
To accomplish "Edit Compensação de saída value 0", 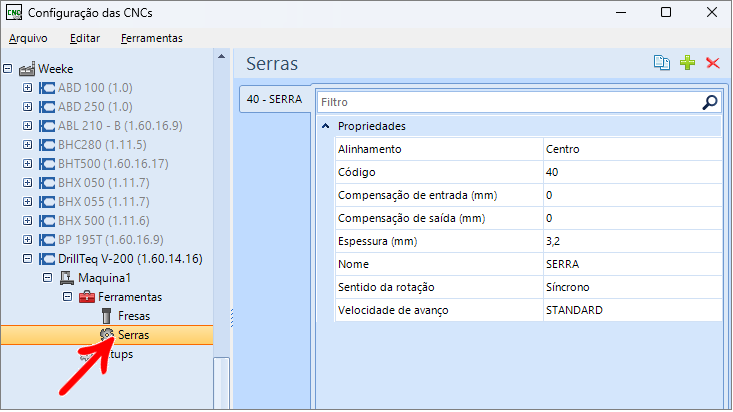I will 632,218.
